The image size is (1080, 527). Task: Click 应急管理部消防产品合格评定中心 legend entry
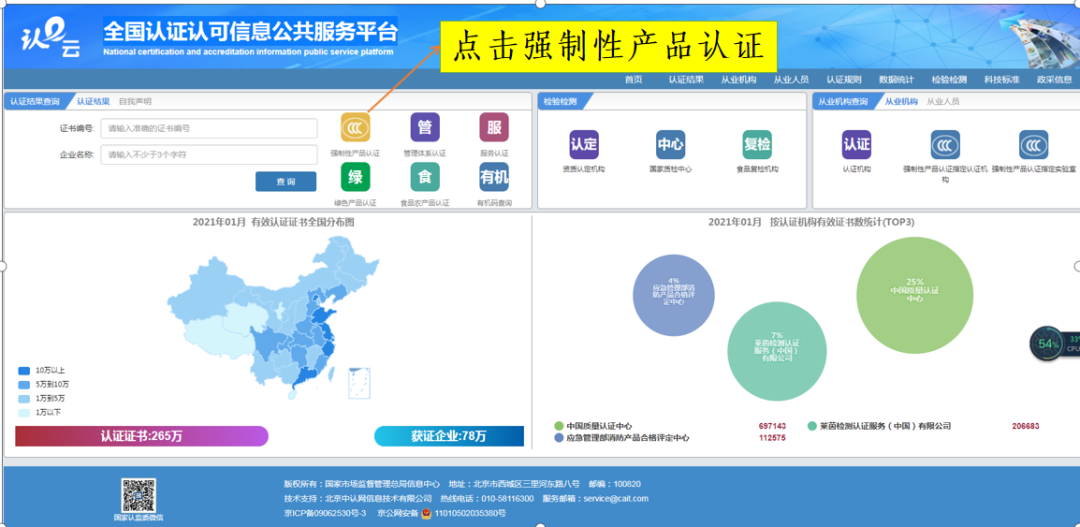pyautogui.click(x=621, y=438)
